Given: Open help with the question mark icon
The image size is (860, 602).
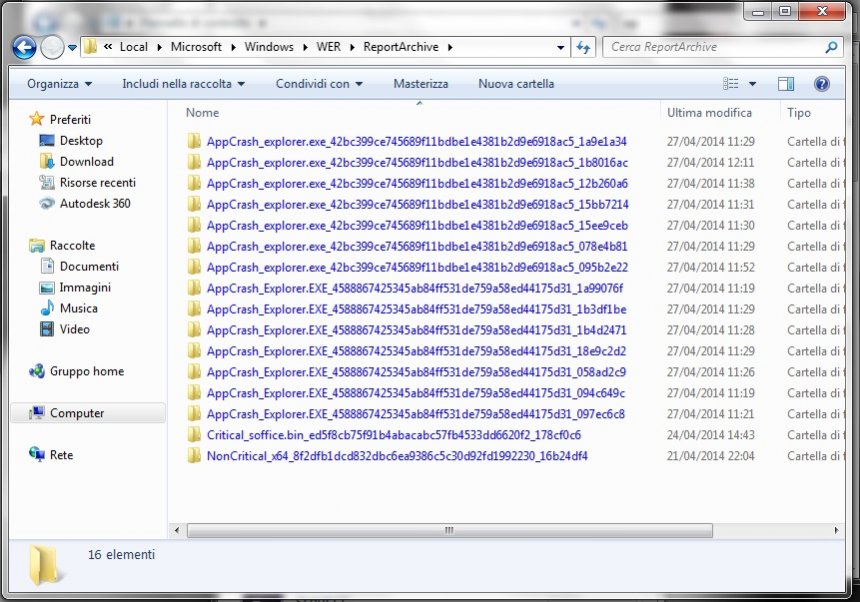Looking at the screenshot, I should (x=822, y=84).
